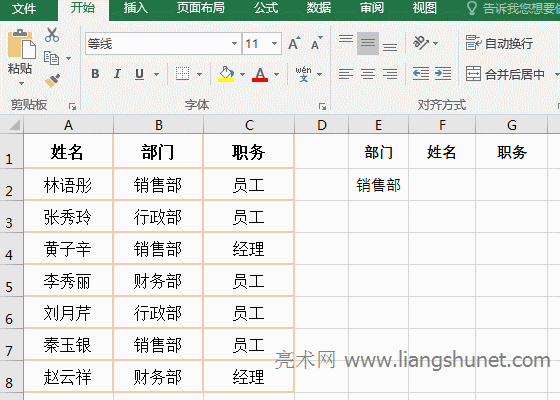Apply cell borders icon
The image size is (560, 400).
tap(182, 74)
